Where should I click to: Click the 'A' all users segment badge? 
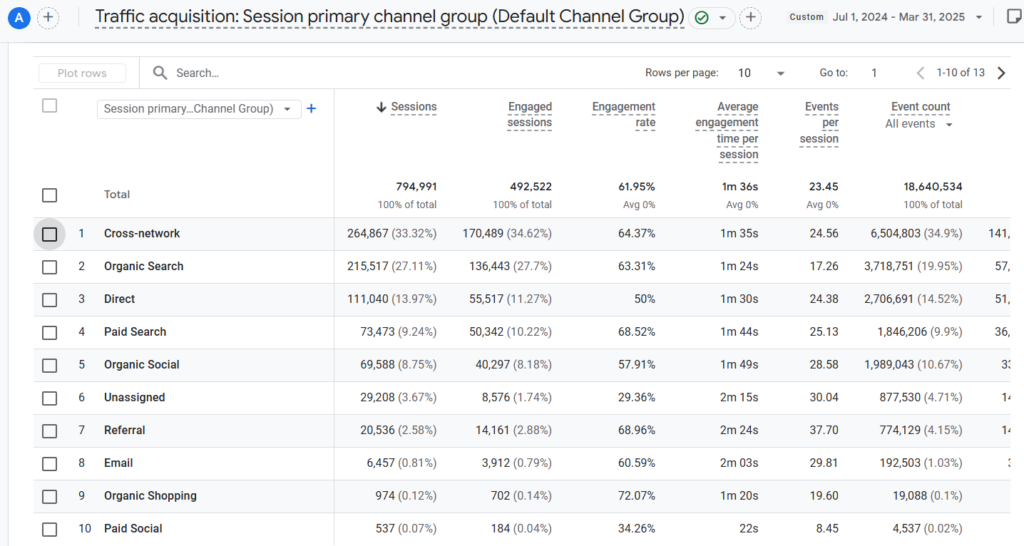(19, 17)
